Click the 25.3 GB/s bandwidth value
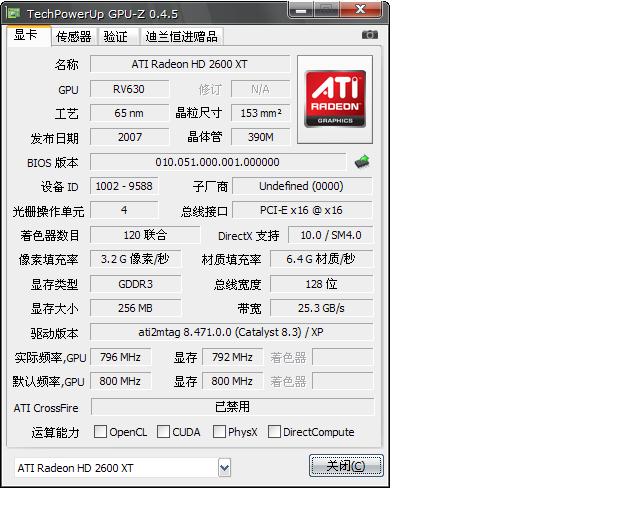640x512 pixels. pyautogui.click(x=321, y=308)
